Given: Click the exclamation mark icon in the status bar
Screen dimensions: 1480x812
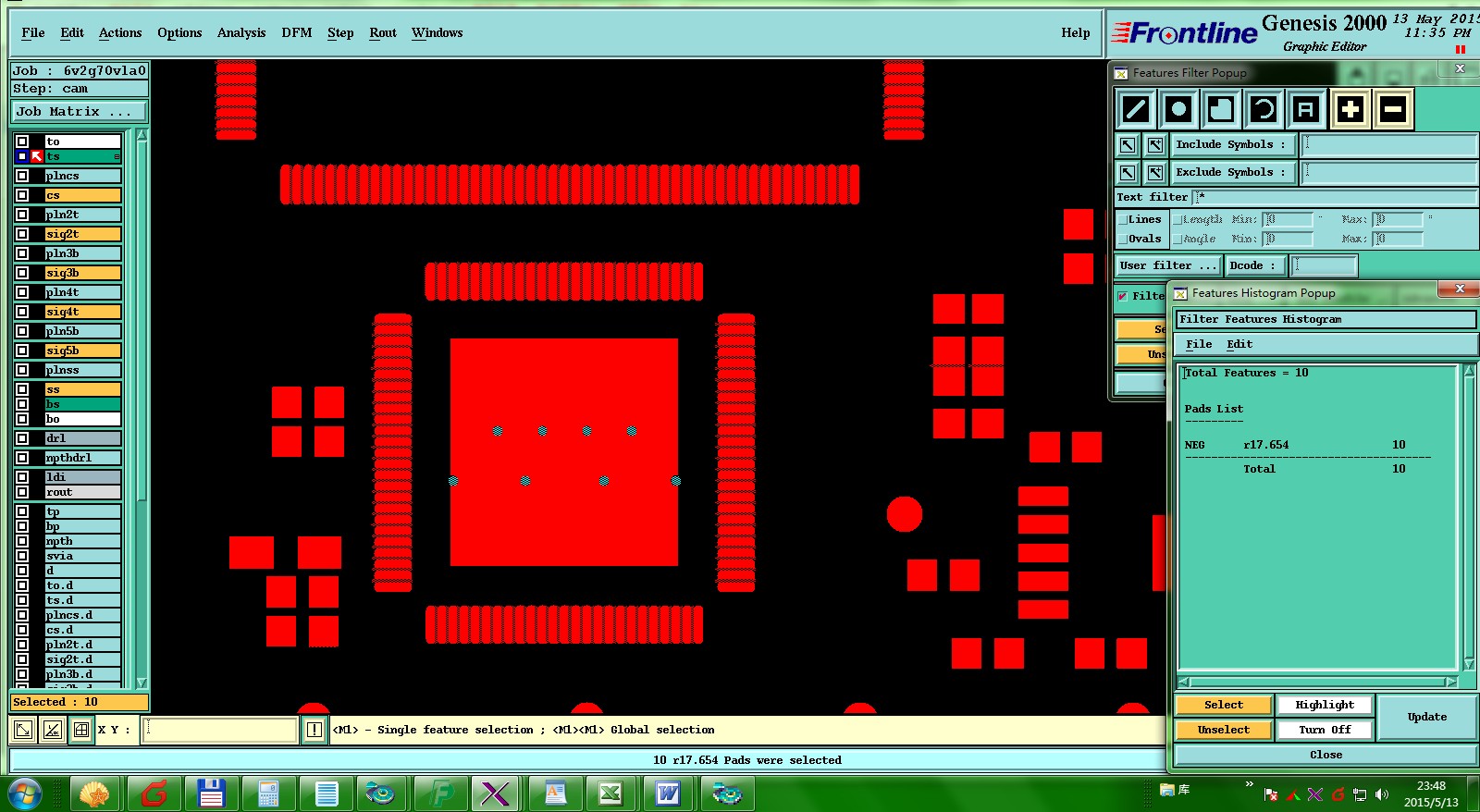Looking at the screenshot, I should pos(314,730).
